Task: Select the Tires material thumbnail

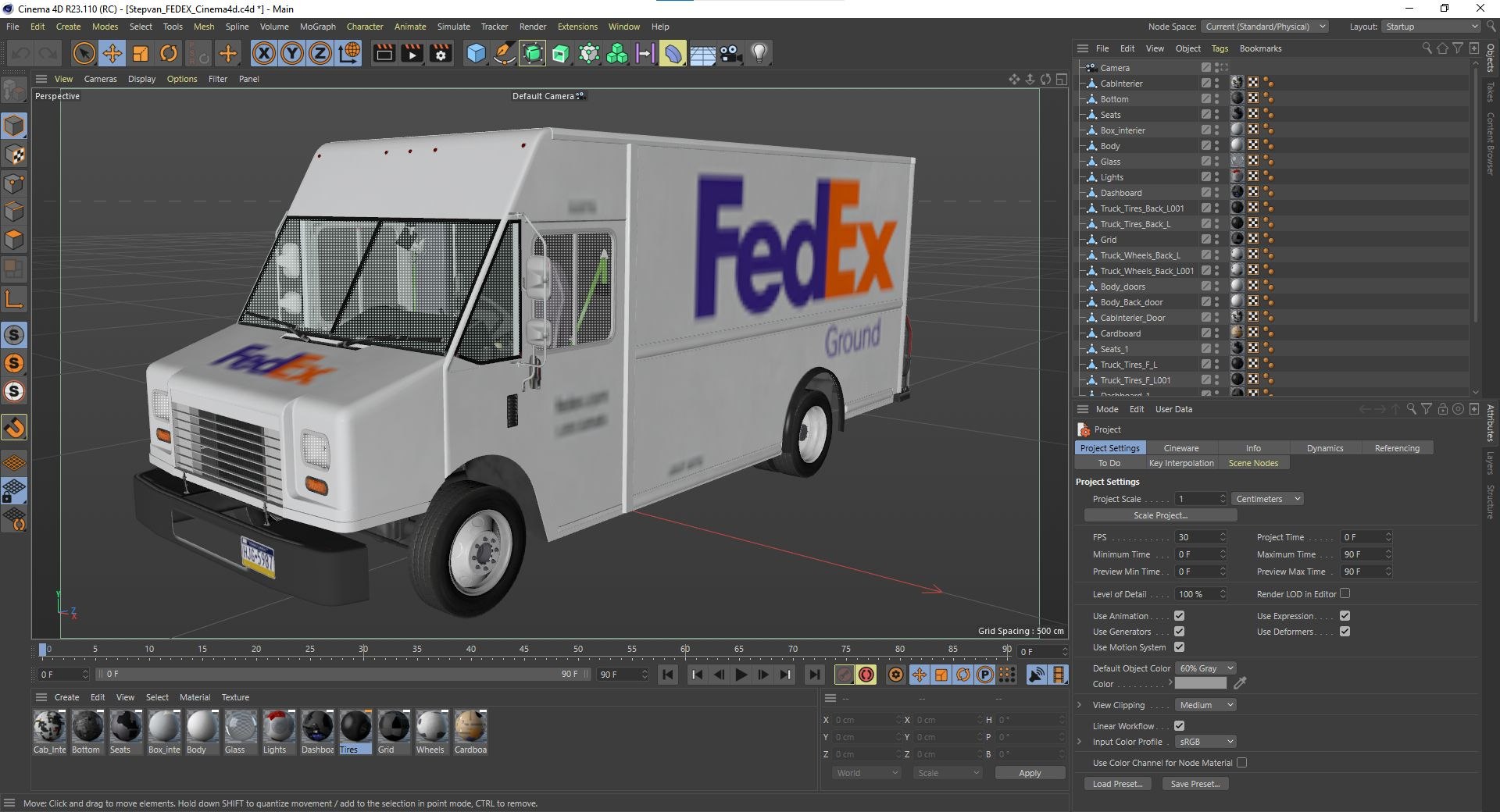Action: 355,732
